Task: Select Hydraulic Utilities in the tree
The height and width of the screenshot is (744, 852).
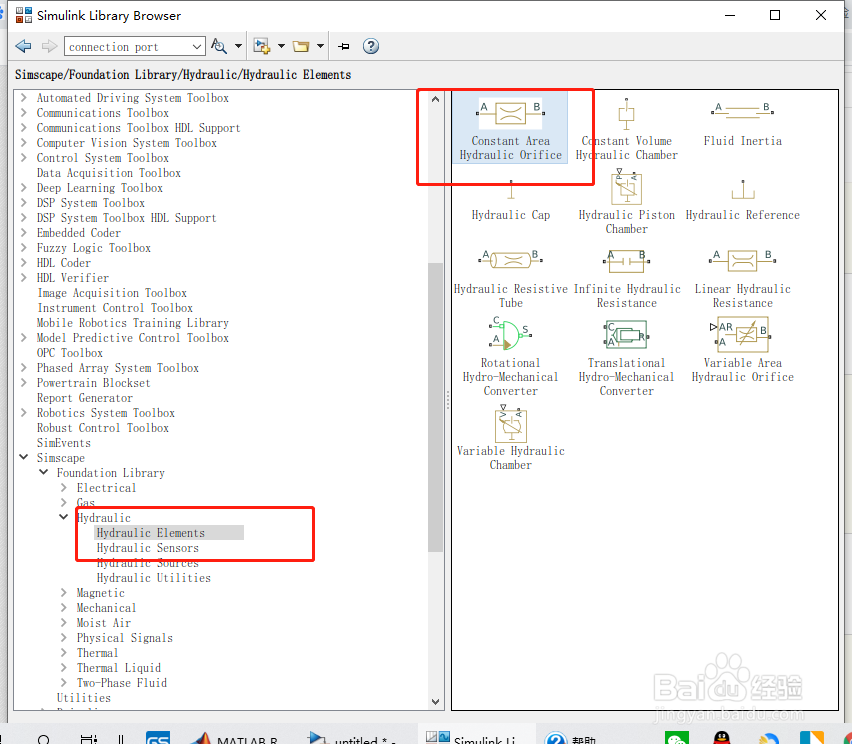Action: click(x=154, y=578)
